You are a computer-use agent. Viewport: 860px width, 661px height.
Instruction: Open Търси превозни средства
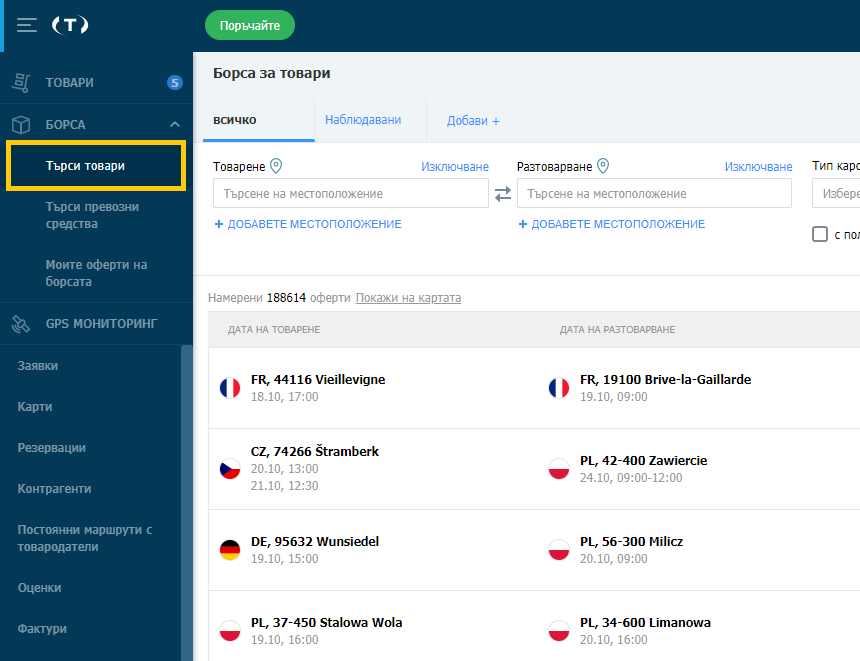[x=92, y=215]
